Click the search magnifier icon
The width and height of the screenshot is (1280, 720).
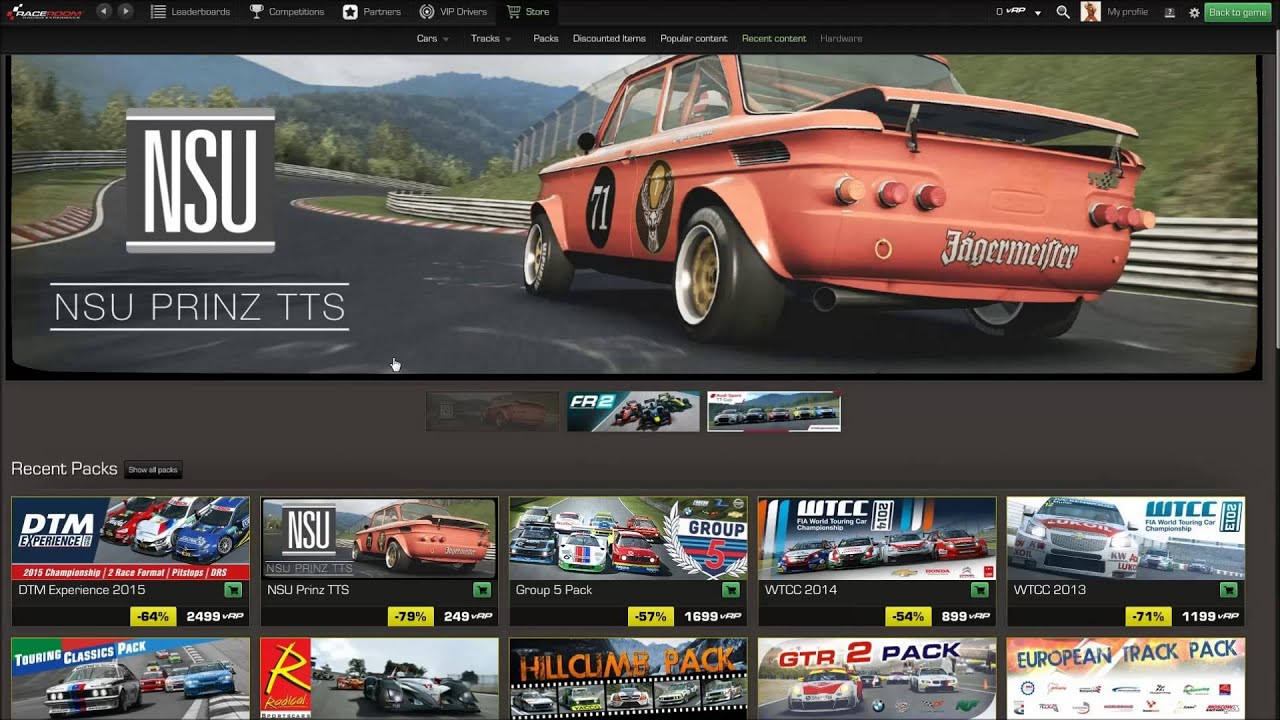click(1063, 12)
